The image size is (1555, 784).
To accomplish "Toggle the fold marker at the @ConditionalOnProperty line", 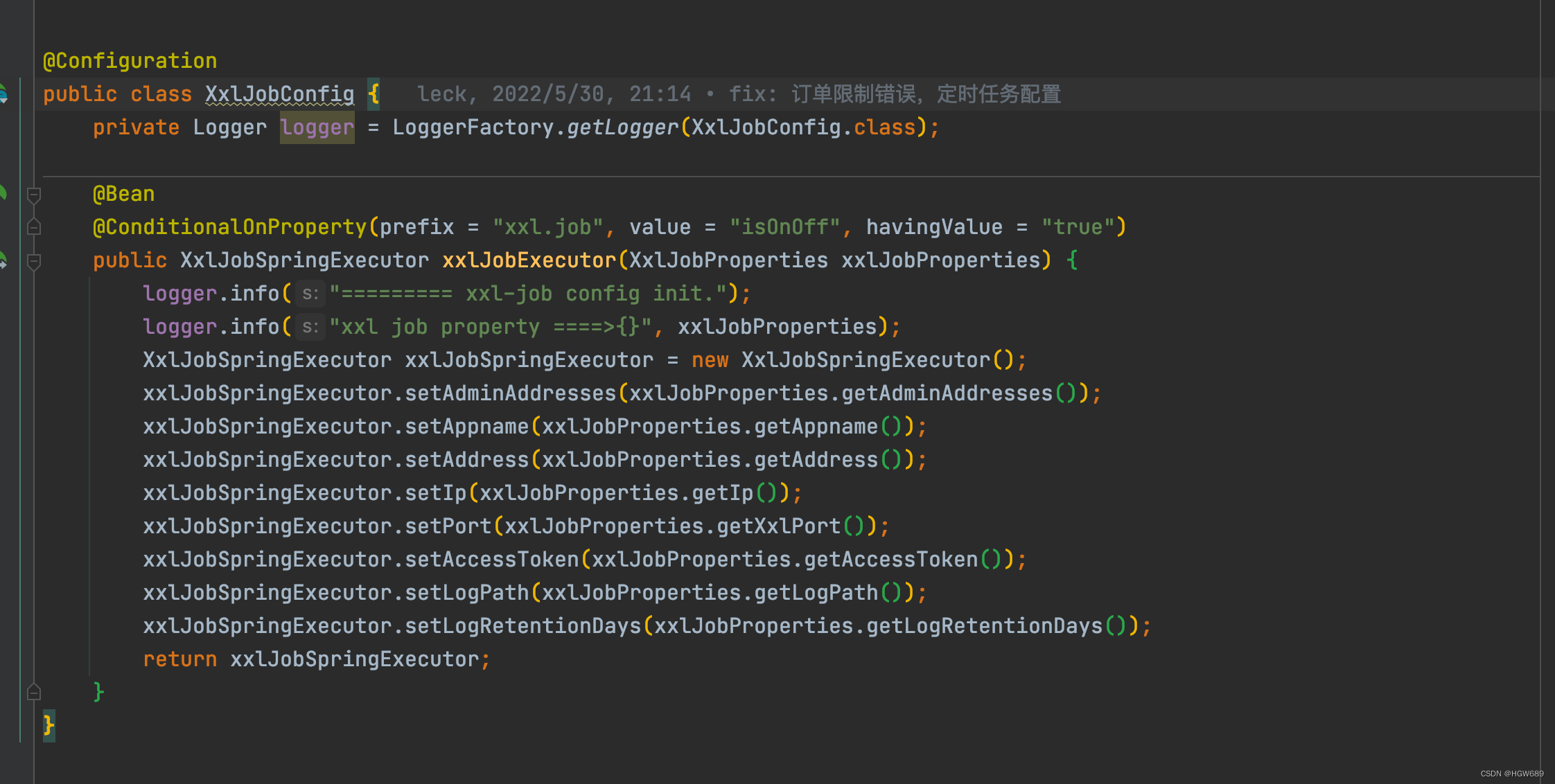I will pyautogui.click(x=33, y=227).
